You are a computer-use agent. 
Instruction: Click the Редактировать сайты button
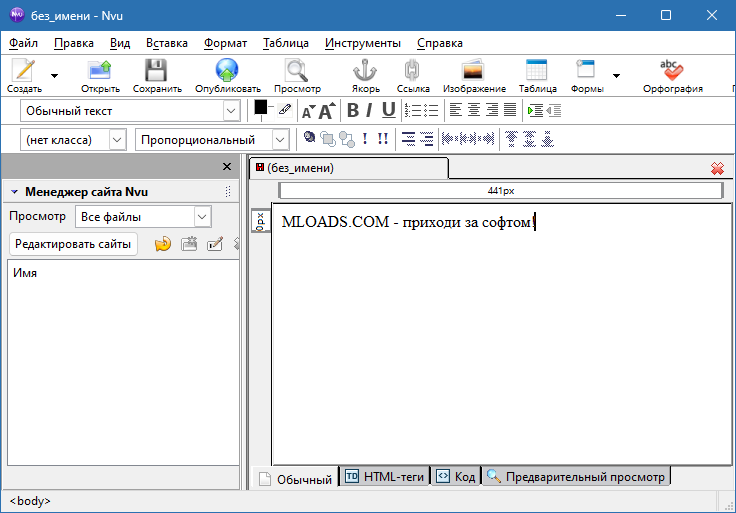73,244
